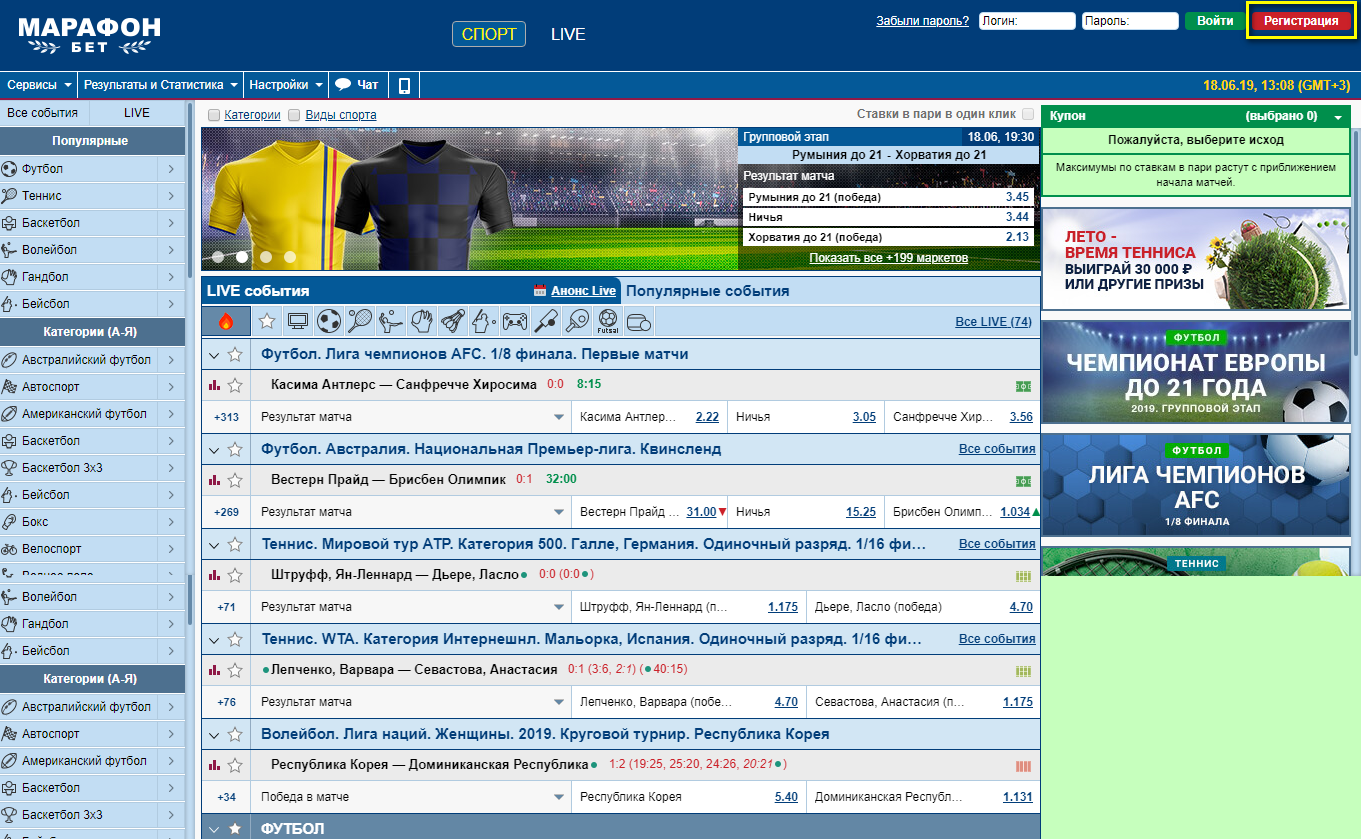
Task: Choose the Futsal filter icon
Action: (x=607, y=321)
